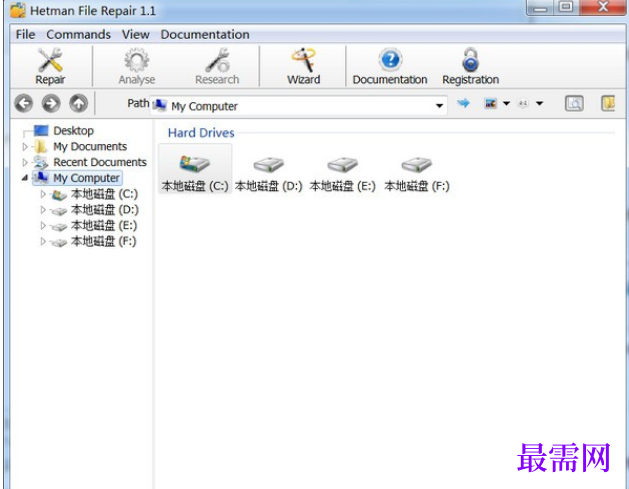Screen dimensions: 629x489
Task: Launch the Wizard tool
Action: tap(304, 66)
